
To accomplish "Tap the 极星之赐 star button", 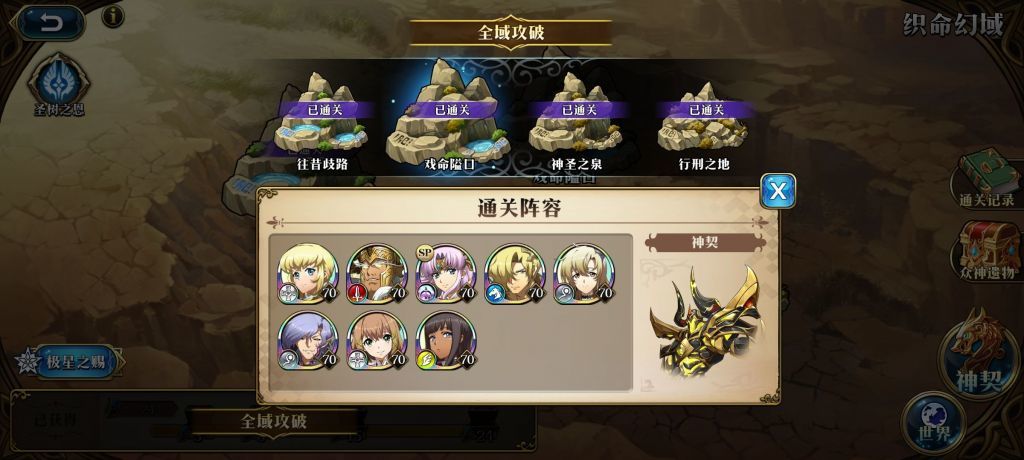I will point(69,361).
